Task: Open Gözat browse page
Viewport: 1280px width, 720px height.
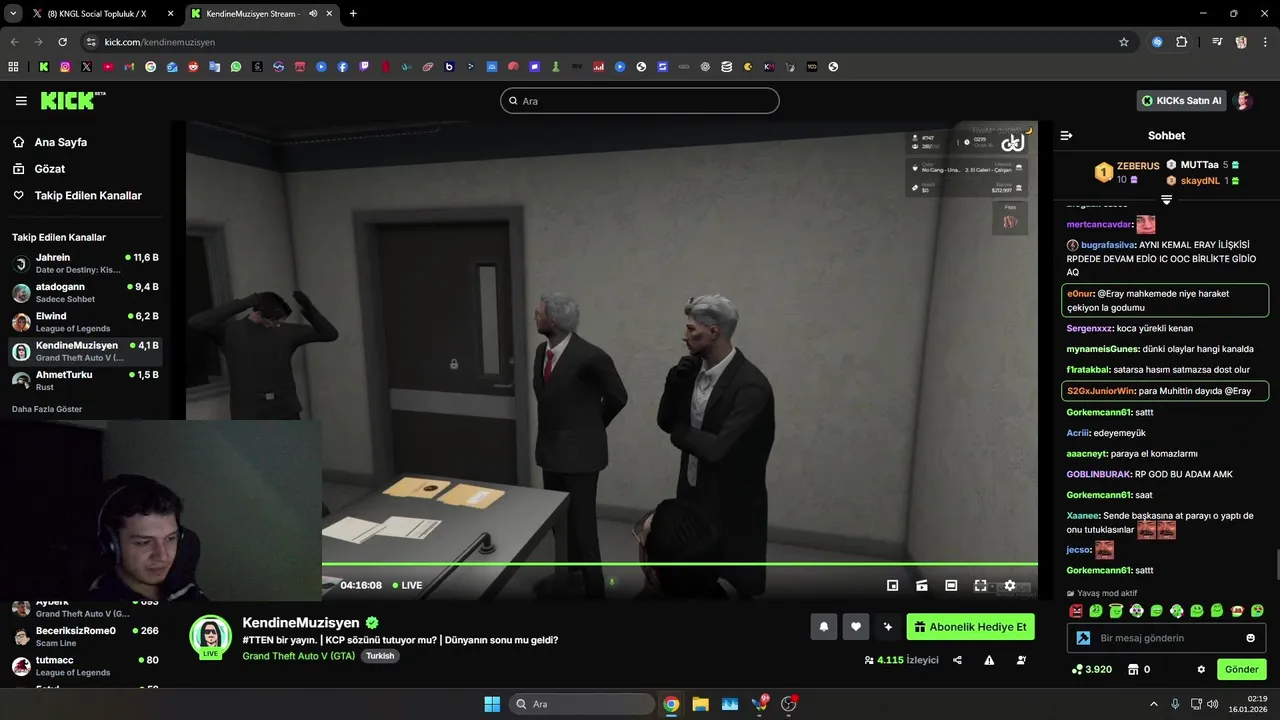Action: click(49, 169)
